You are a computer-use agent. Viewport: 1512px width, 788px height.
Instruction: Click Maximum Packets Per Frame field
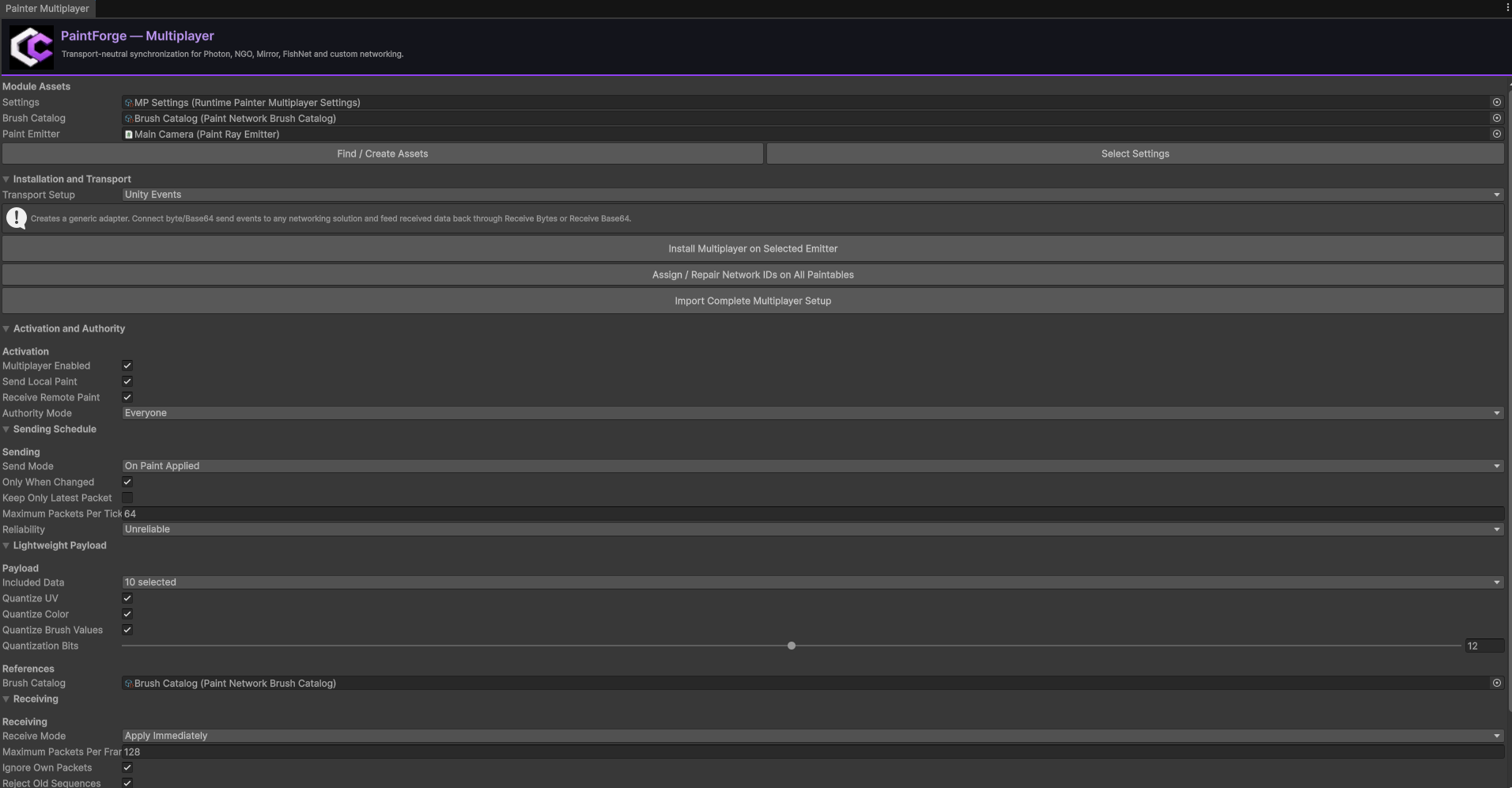(813, 752)
